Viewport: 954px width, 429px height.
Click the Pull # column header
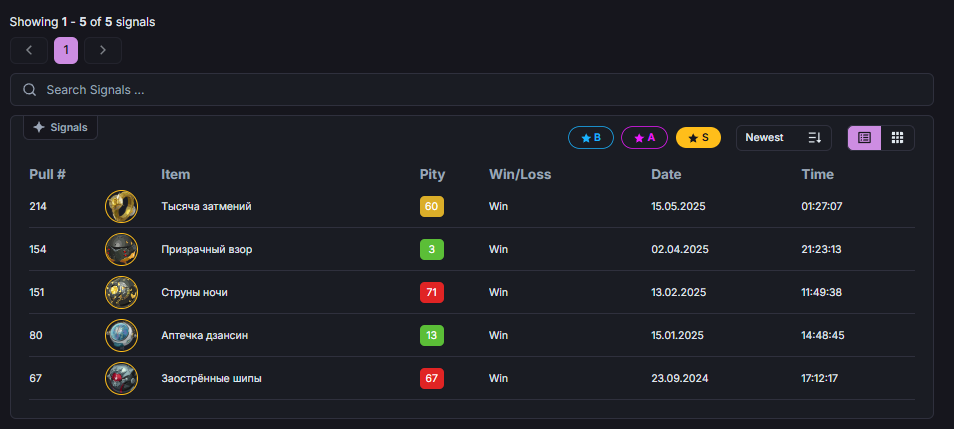point(47,174)
